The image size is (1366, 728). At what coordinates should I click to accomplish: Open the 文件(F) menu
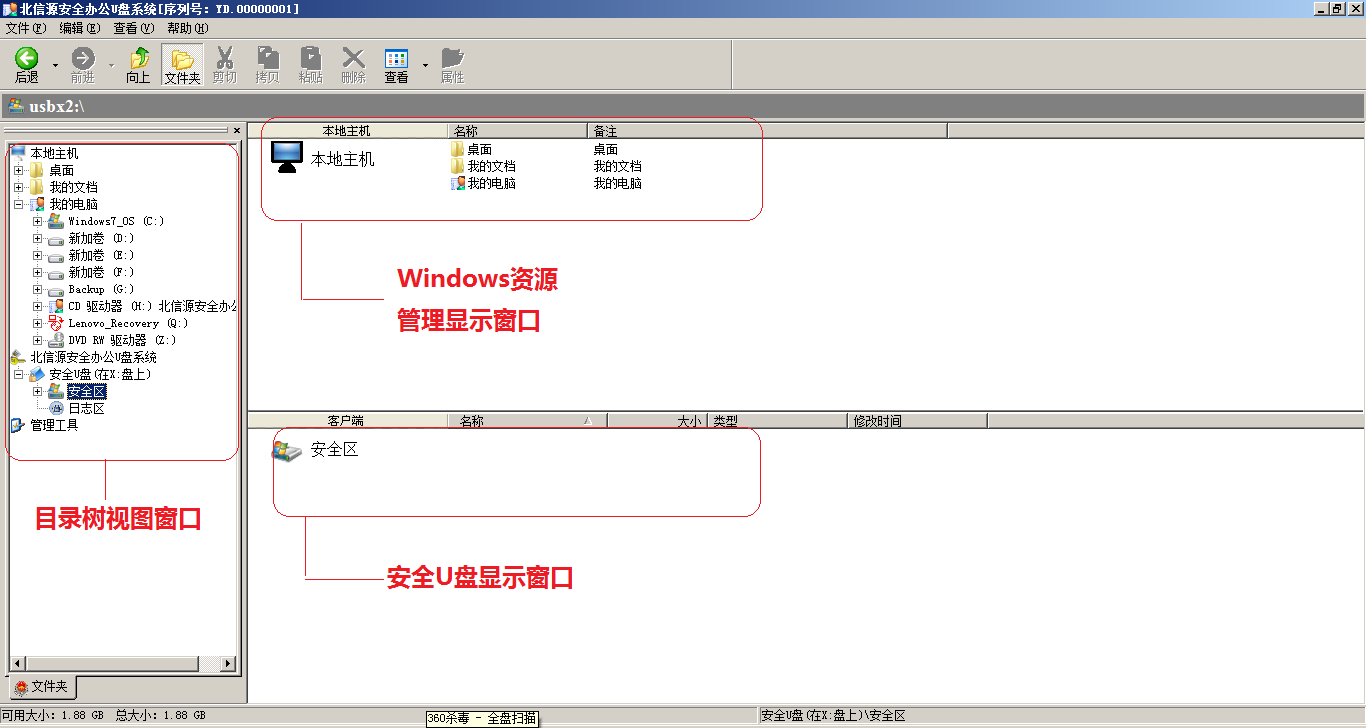26,28
